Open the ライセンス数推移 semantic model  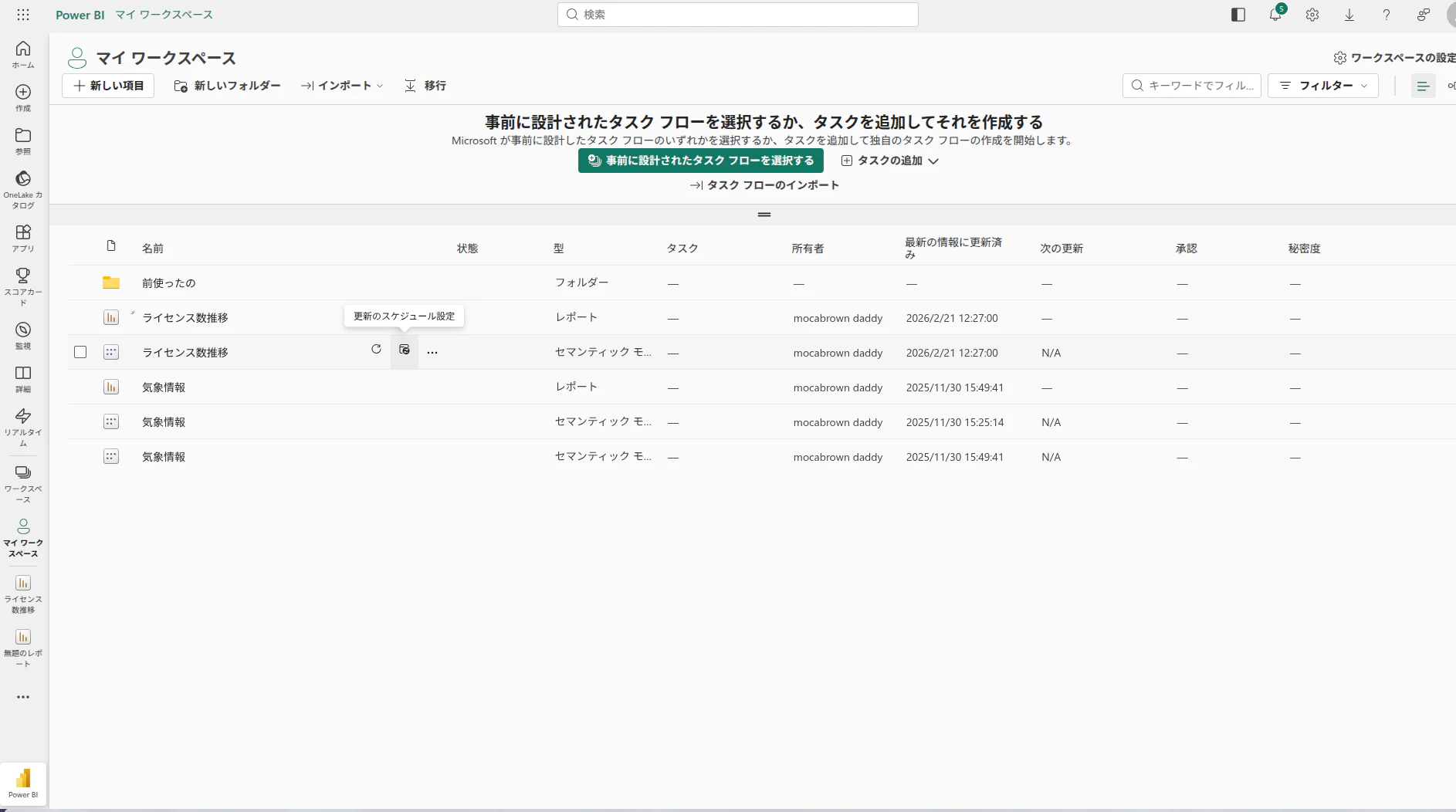click(185, 353)
